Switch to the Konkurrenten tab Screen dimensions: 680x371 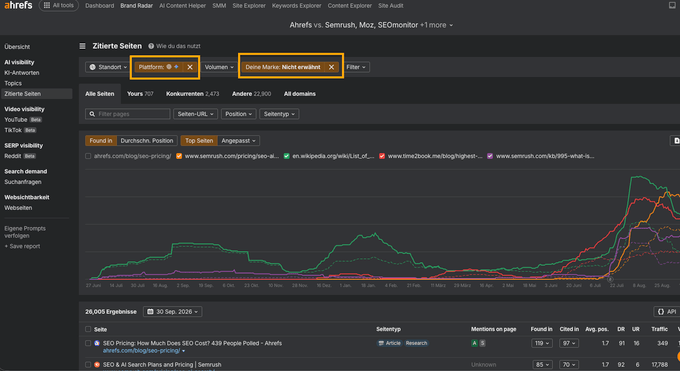coord(193,94)
